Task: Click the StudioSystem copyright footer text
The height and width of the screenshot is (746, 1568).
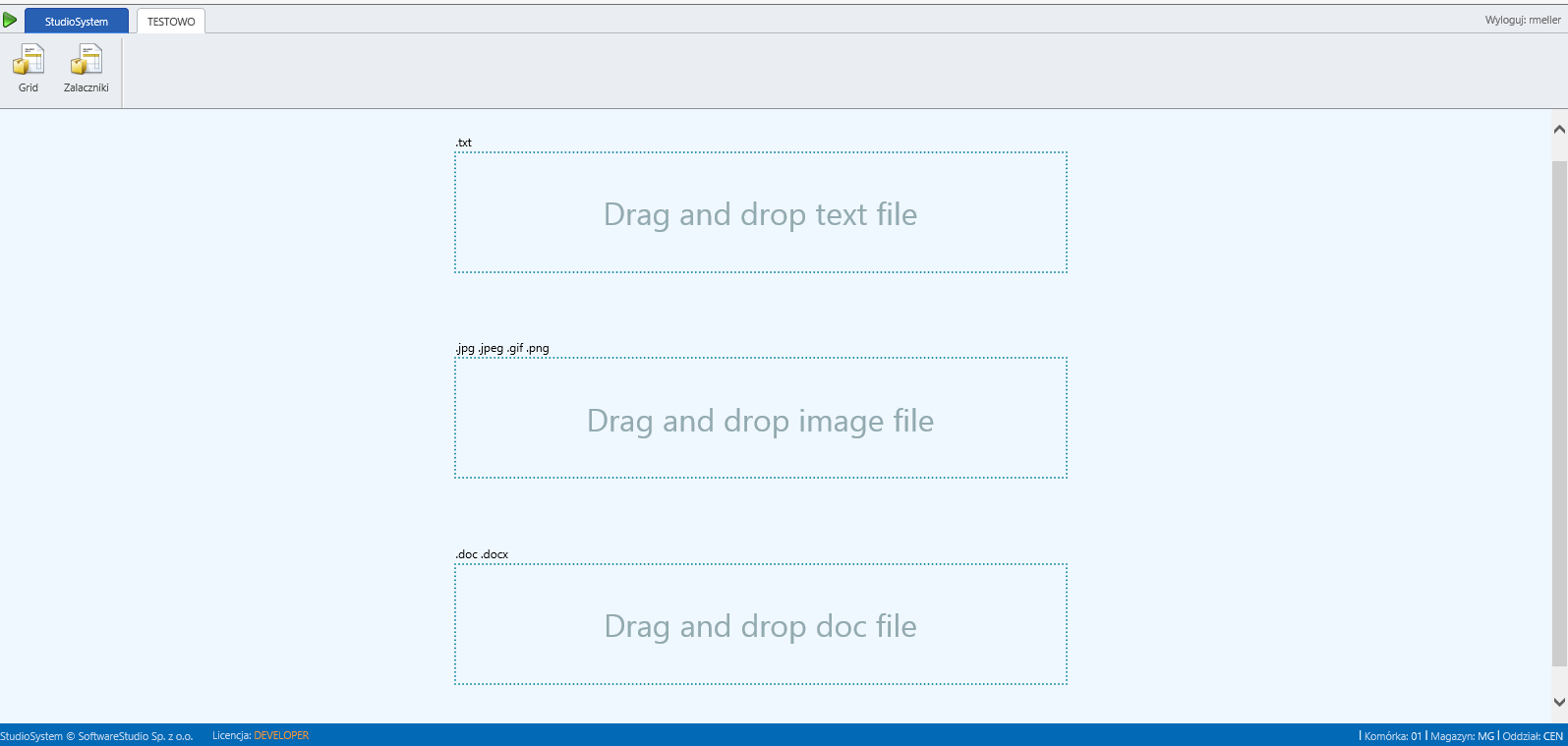Action: coord(96,736)
